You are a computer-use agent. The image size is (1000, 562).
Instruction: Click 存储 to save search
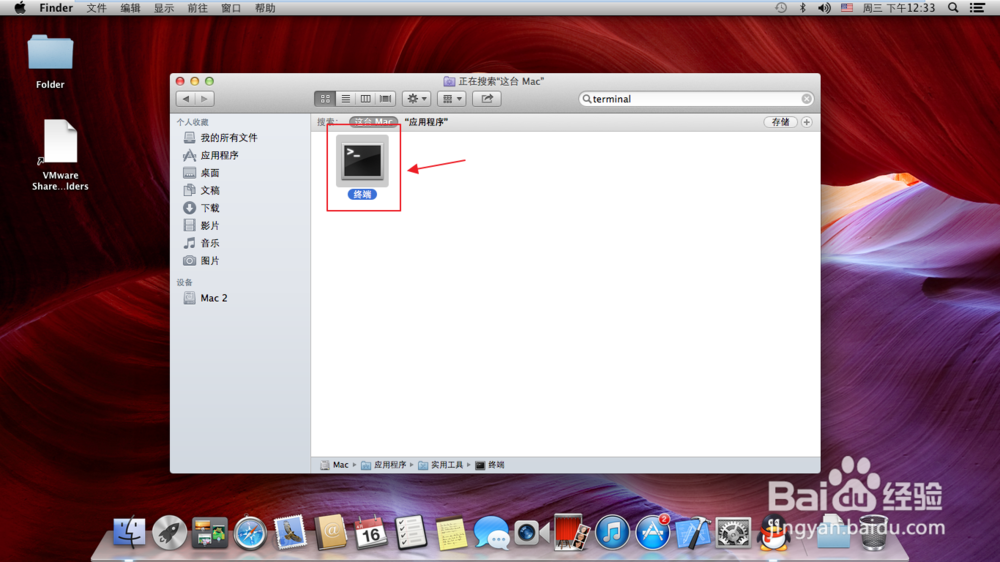click(x=781, y=122)
